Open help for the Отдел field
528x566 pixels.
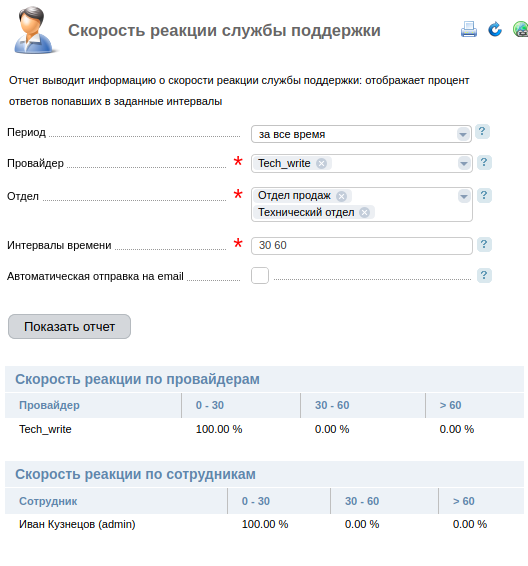click(x=484, y=196)
